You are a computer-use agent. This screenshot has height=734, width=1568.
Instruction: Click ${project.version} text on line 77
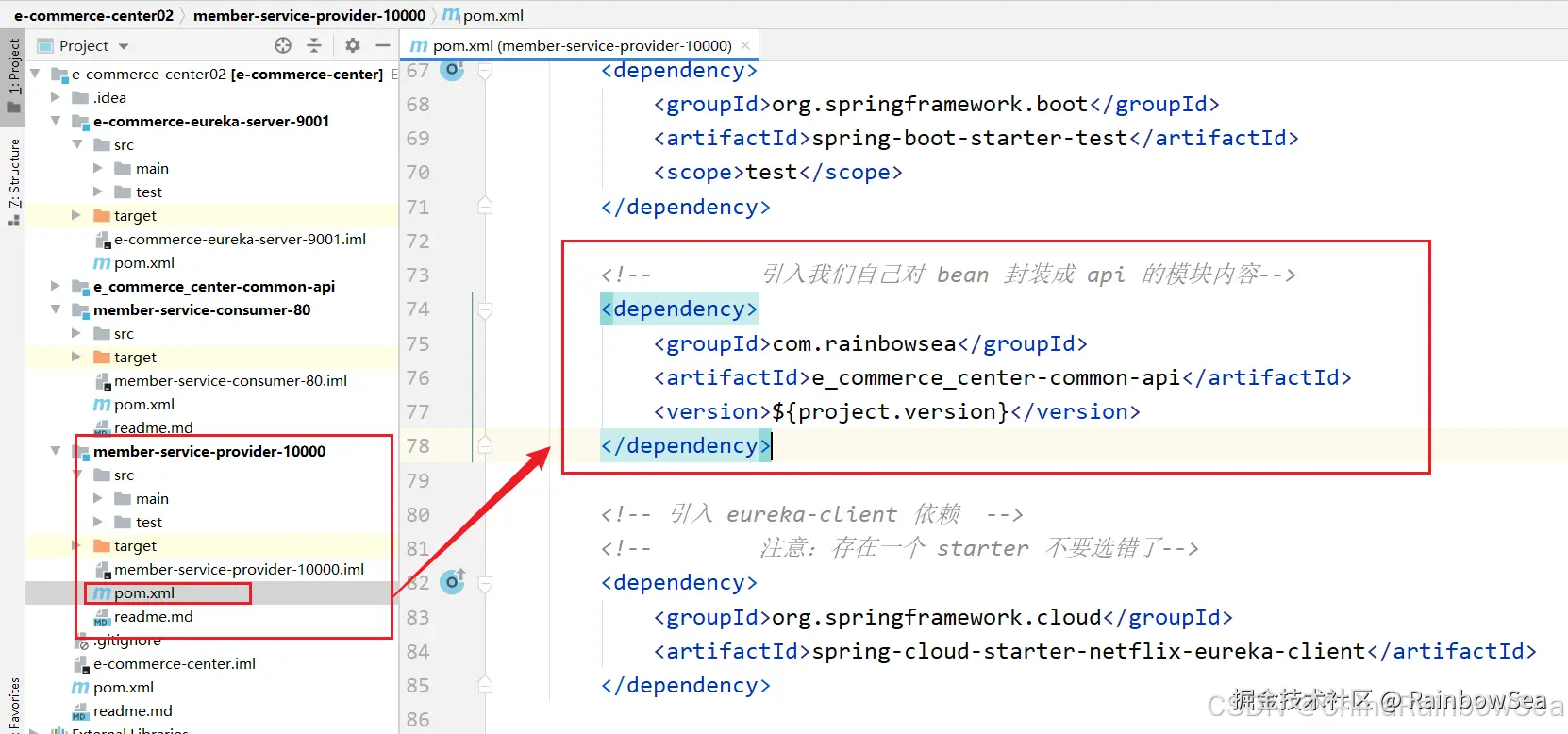[x=891, y=411]
